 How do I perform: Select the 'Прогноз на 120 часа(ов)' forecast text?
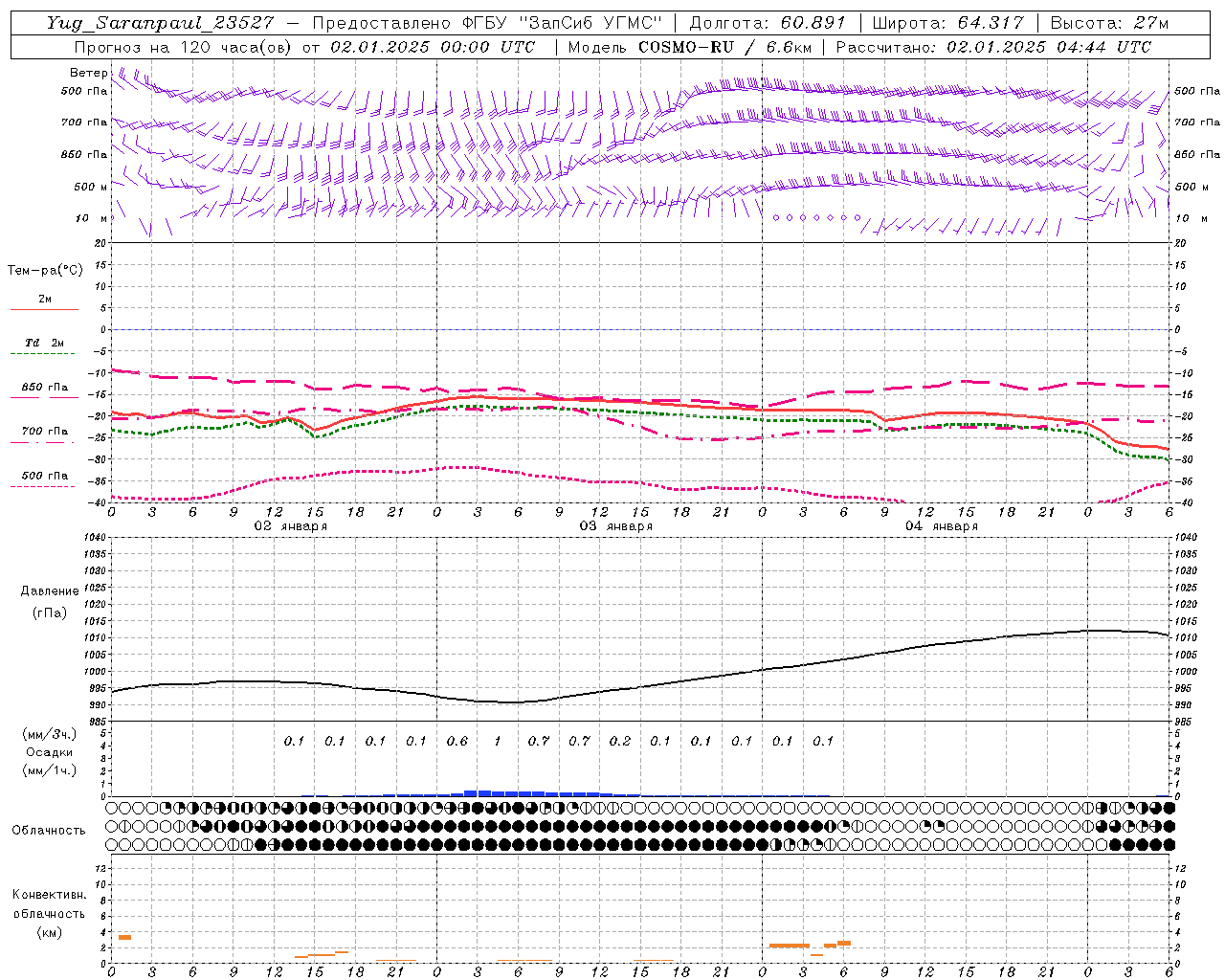tap(183, 47)
